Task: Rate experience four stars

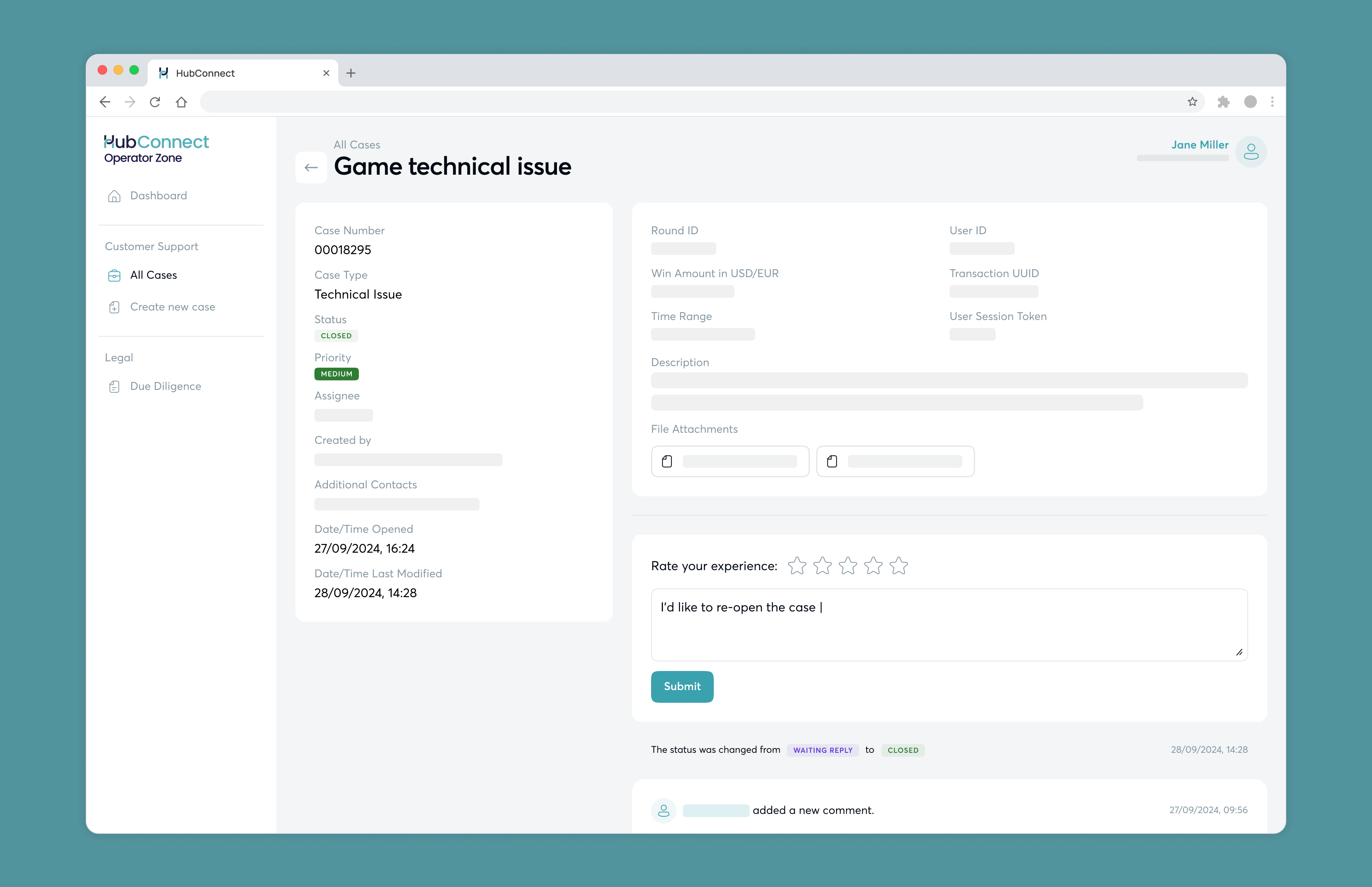Action: click(x=873, y=566)
